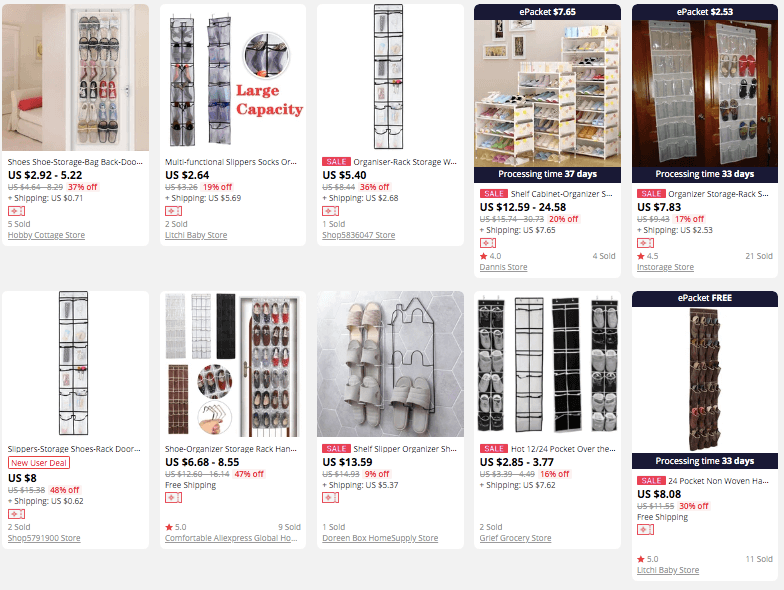This screenshot has height=590, width=784.
Task: Visit Grief Grocery Store link
Action: pyautogui.click(x=515, y=538)
